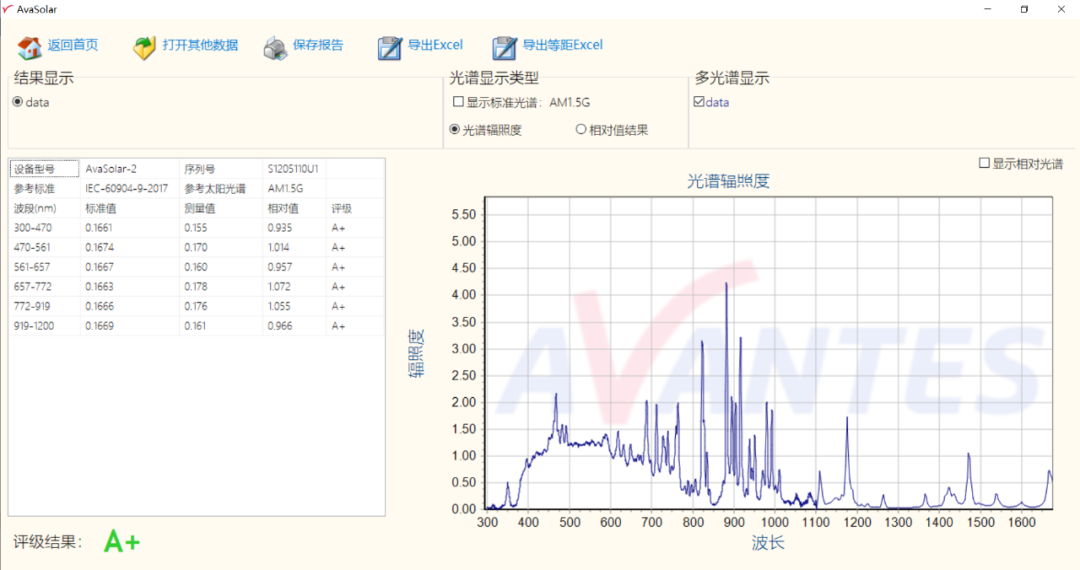This screenshot has height=570, width=1080.
Task: Toggle the 显示相对光谱 checkbox
Action: tap(984, 163)
